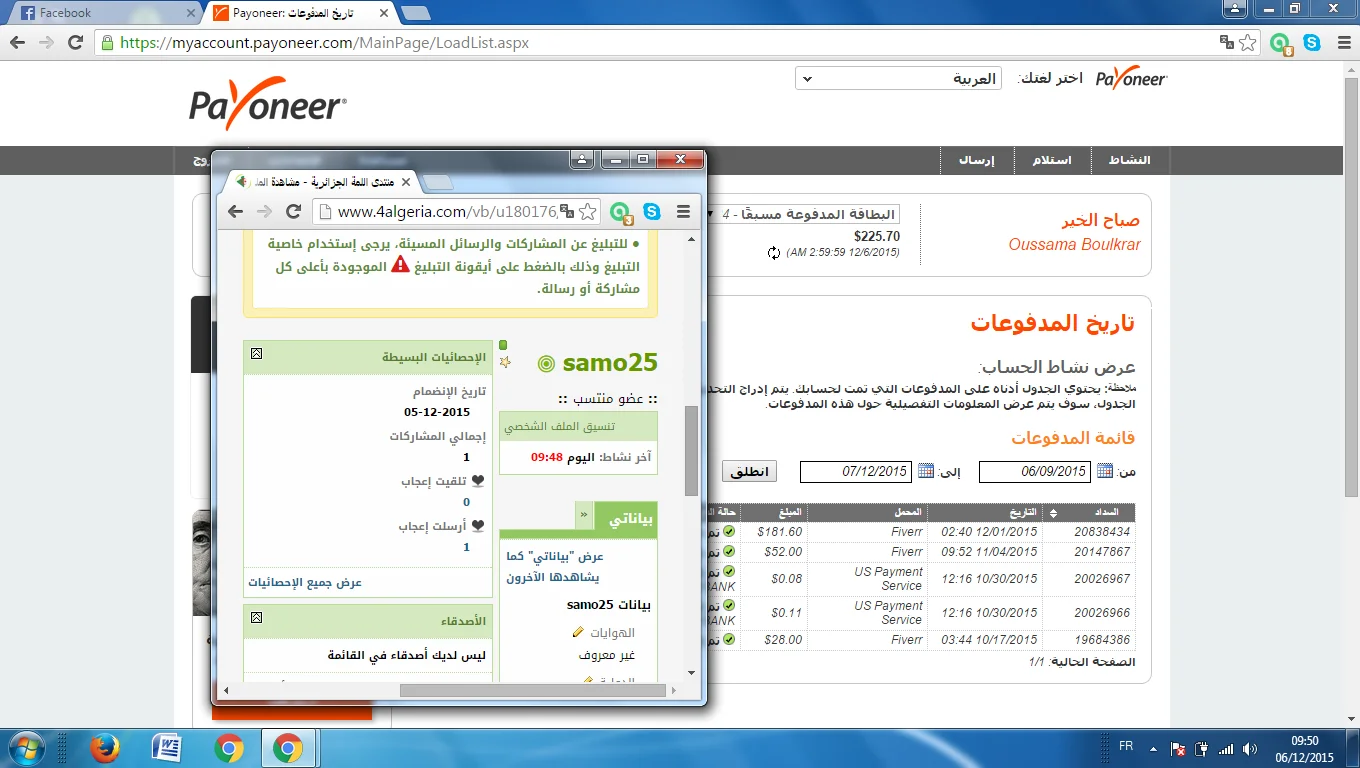Viewport: 1360px width, 768px height.
Task: Click the عرض جميع الإحصائيات link
Action: (x=305, y=582)
